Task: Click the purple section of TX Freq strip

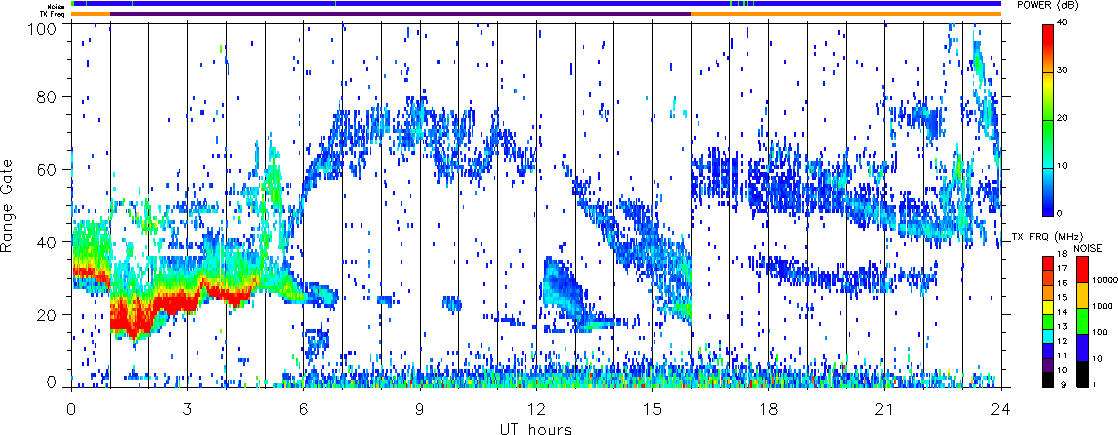Action: (401, 14)
